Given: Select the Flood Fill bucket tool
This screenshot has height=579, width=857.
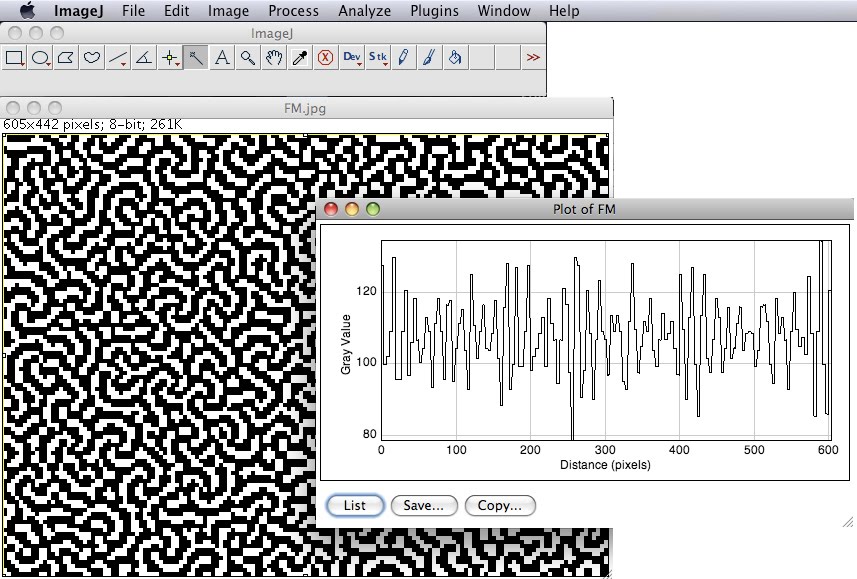Looking at the screenshot, I should tap(454, 58).
